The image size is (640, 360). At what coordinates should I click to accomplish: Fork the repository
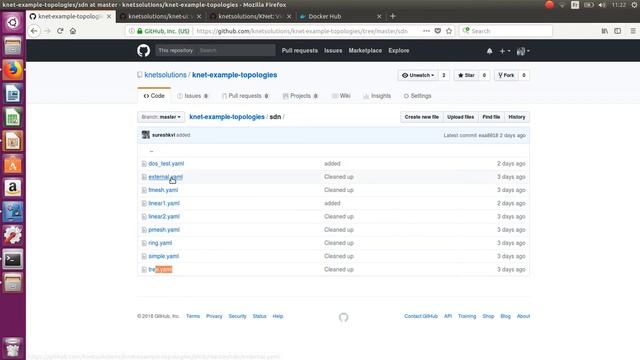(x=507, y=76)
